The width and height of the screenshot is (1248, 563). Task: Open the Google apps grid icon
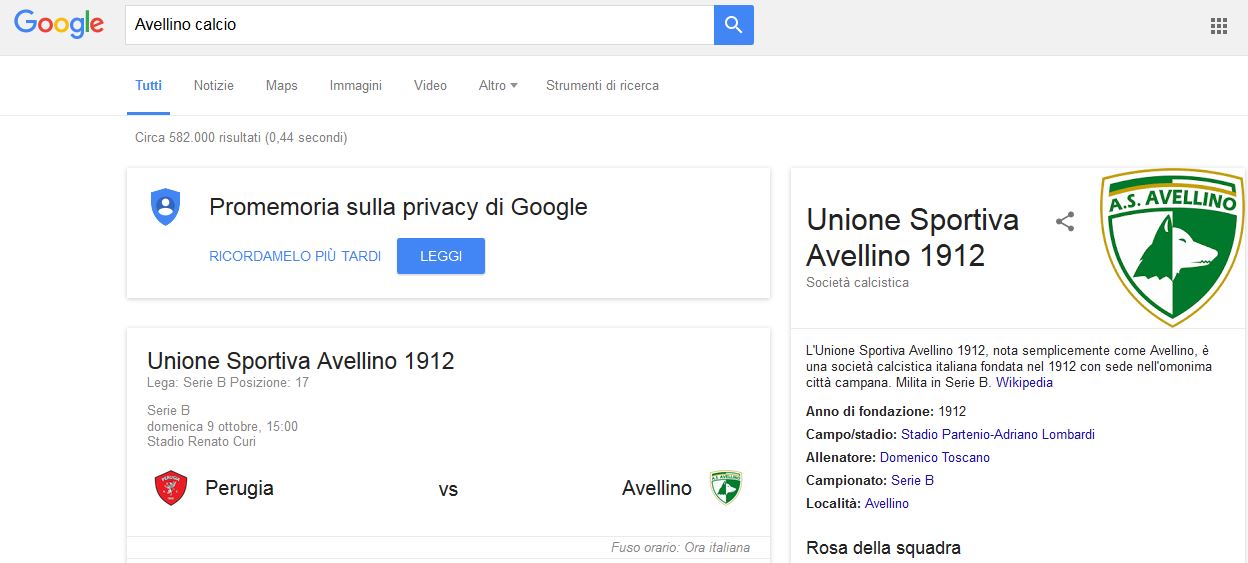[1218, 26]
